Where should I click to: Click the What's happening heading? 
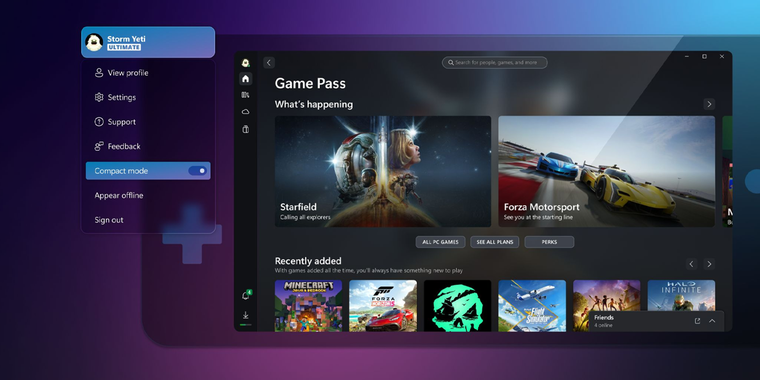tap(314, 104)
